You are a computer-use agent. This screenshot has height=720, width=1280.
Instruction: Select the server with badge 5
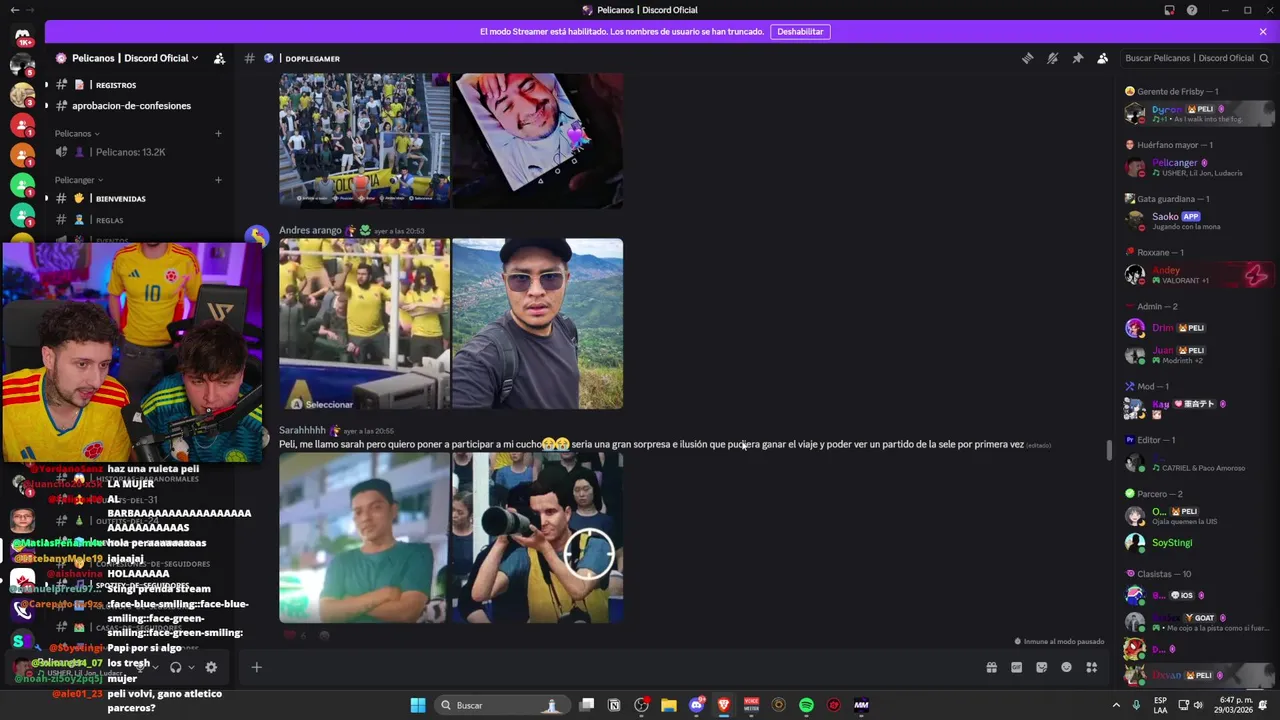[22, 65]
